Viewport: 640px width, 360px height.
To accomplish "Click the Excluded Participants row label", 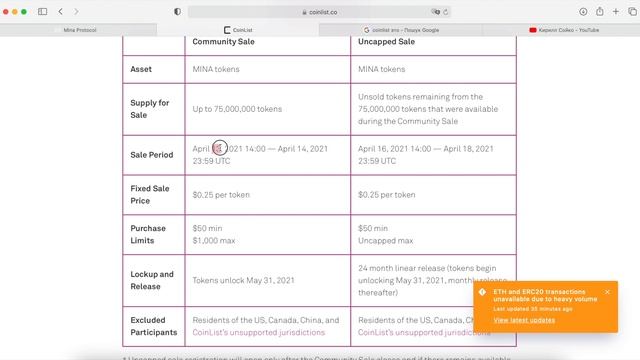I will (153, 326).
